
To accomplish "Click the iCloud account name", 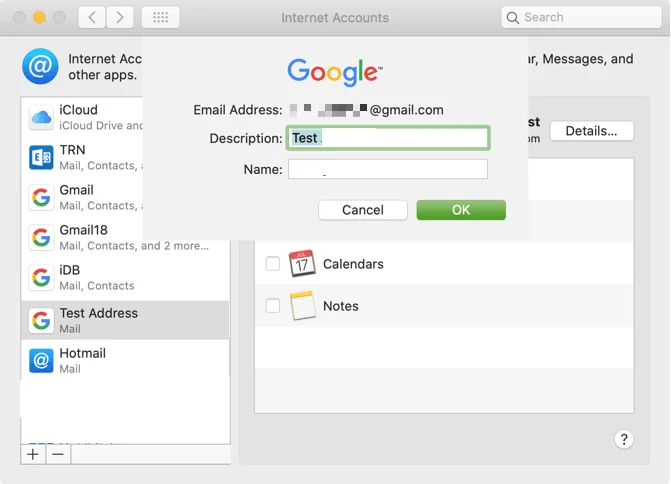I will (78, 110).
